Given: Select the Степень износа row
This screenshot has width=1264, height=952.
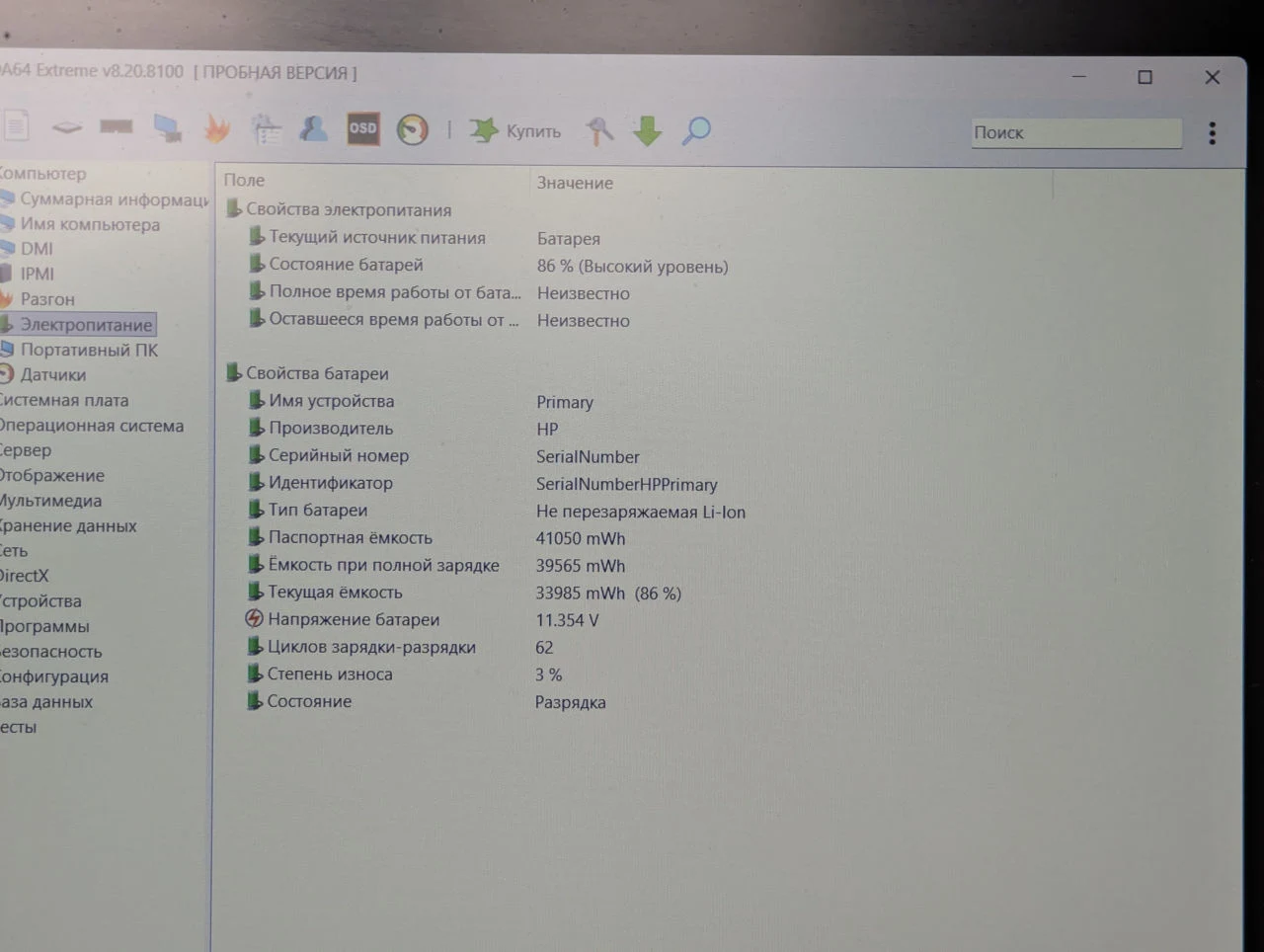Looking at the screenshot, I should [x=319, y=674].
